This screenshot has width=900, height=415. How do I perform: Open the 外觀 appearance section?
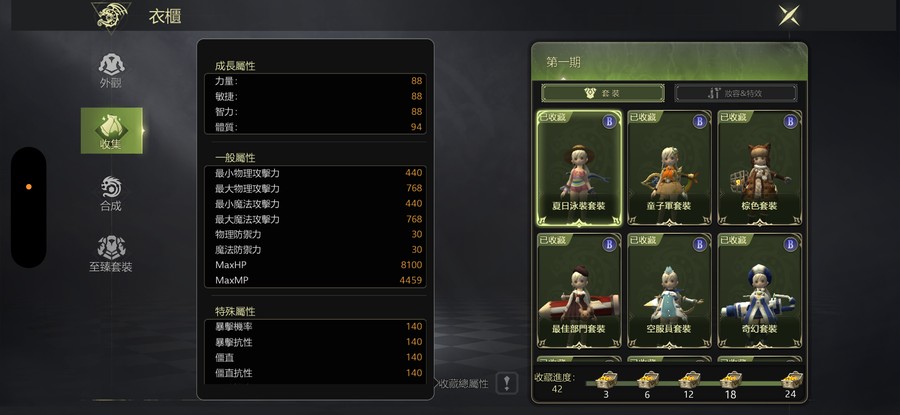[111, 71]
